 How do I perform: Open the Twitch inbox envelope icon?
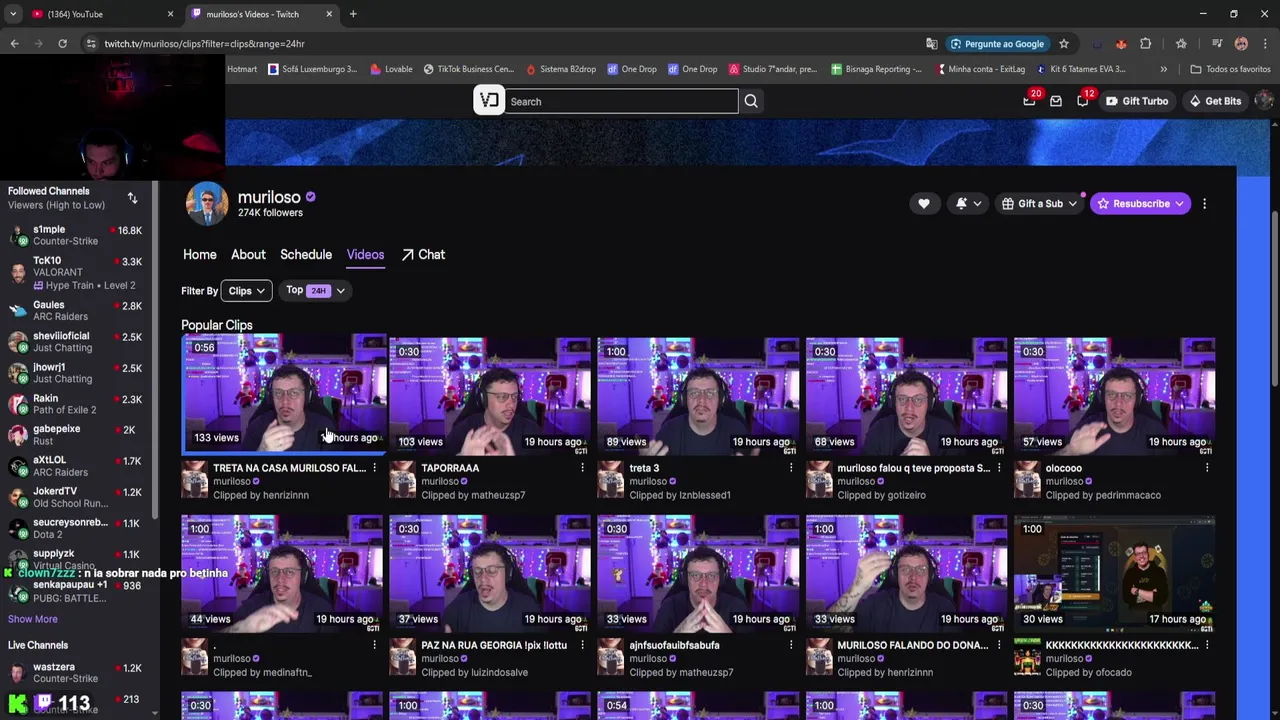1056,101
